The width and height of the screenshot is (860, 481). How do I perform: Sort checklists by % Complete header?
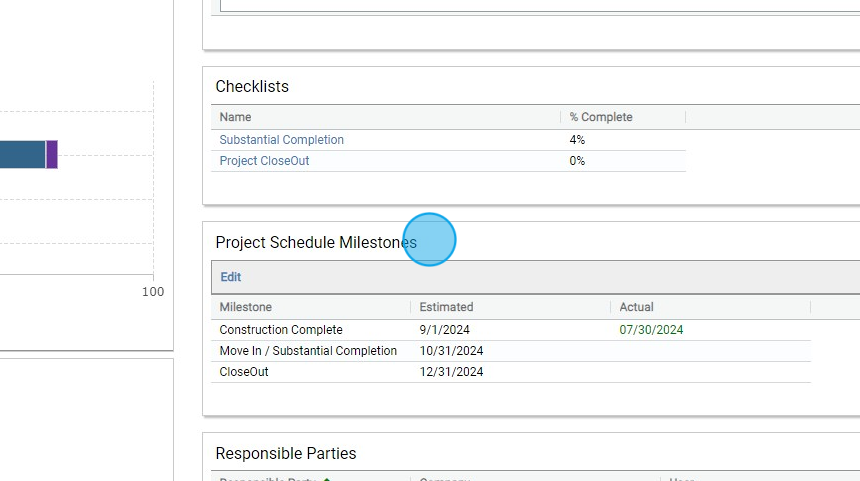click(601, 117)
